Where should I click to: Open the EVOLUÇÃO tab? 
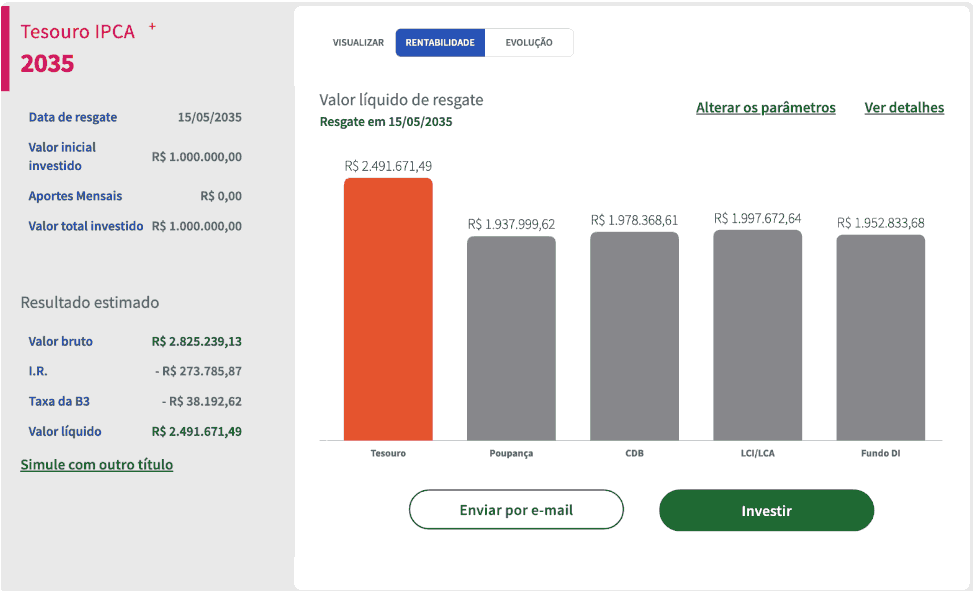530,42
